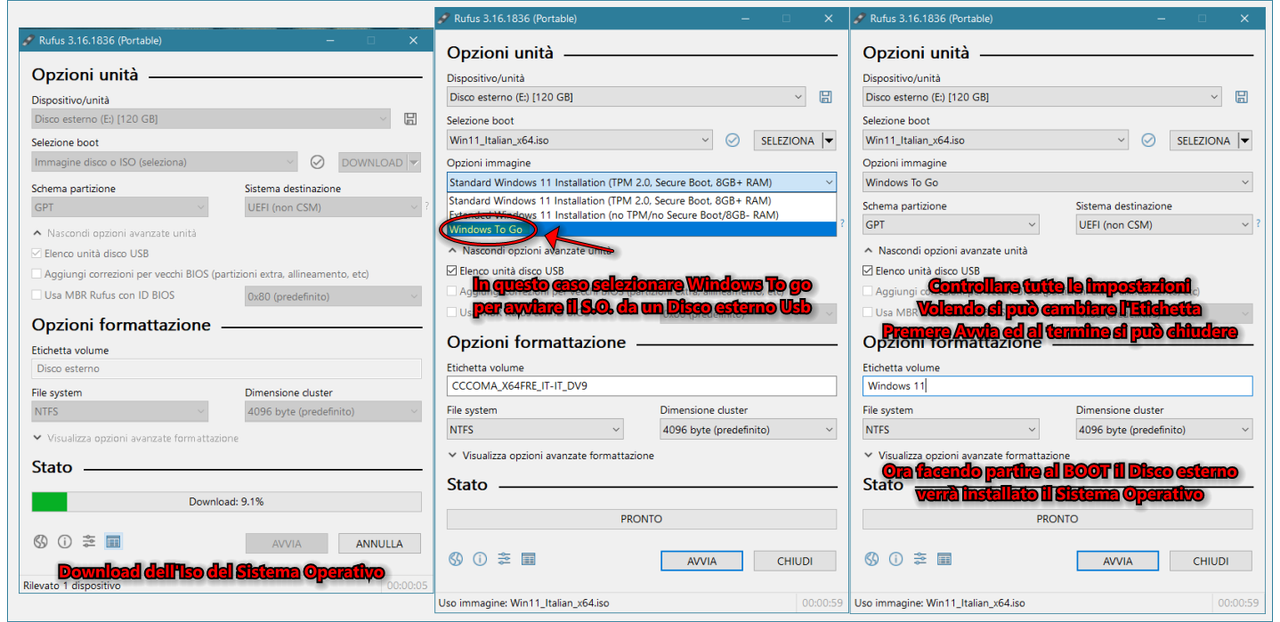
Task: Open Dispositivo/unità dropdown in middle Rufus window
Action: point(626,97)
